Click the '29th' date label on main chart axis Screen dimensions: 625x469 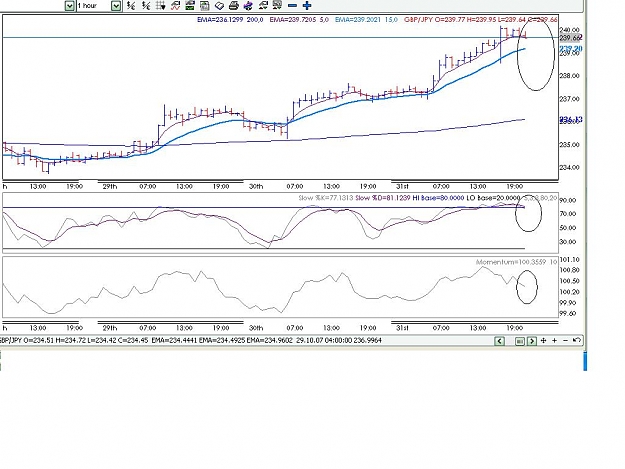pos(110,186)
